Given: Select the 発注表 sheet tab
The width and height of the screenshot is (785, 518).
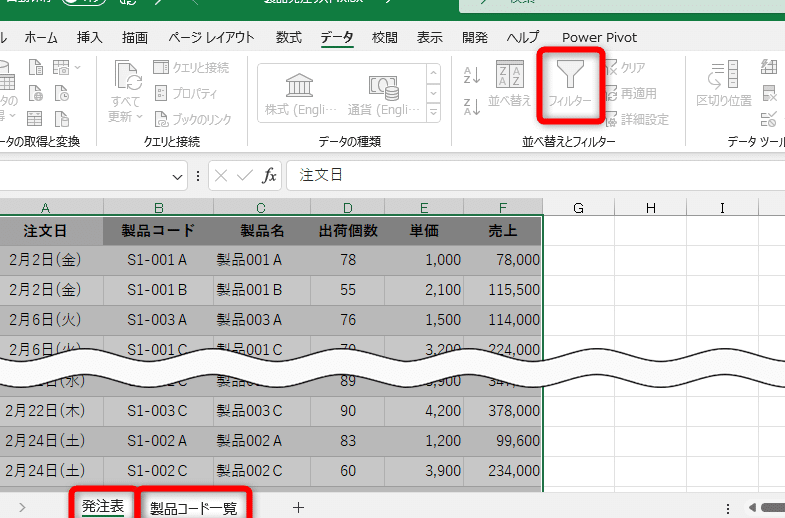Looking at the screenshot, I should coord(102,507).
